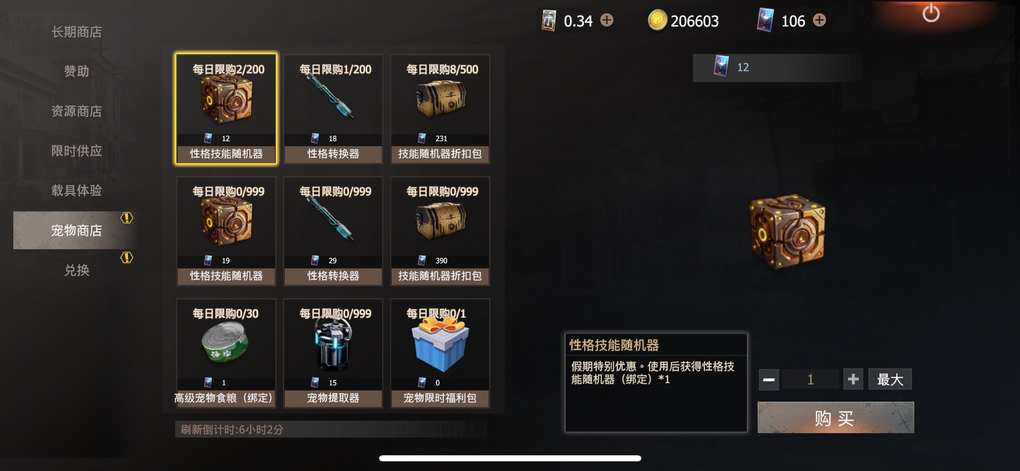Switch to 资源商店 tab
This screenshot has height=471, width=1020.
tap(76, 111)
